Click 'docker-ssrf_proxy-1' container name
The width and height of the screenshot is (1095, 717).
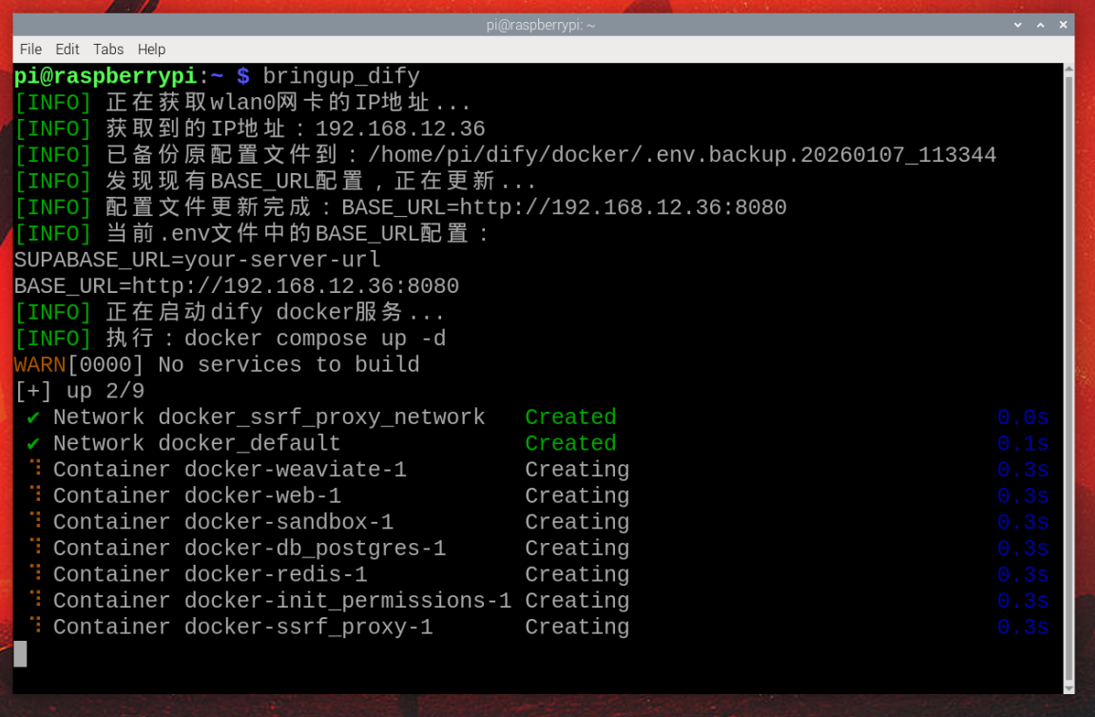click(308, 627)
